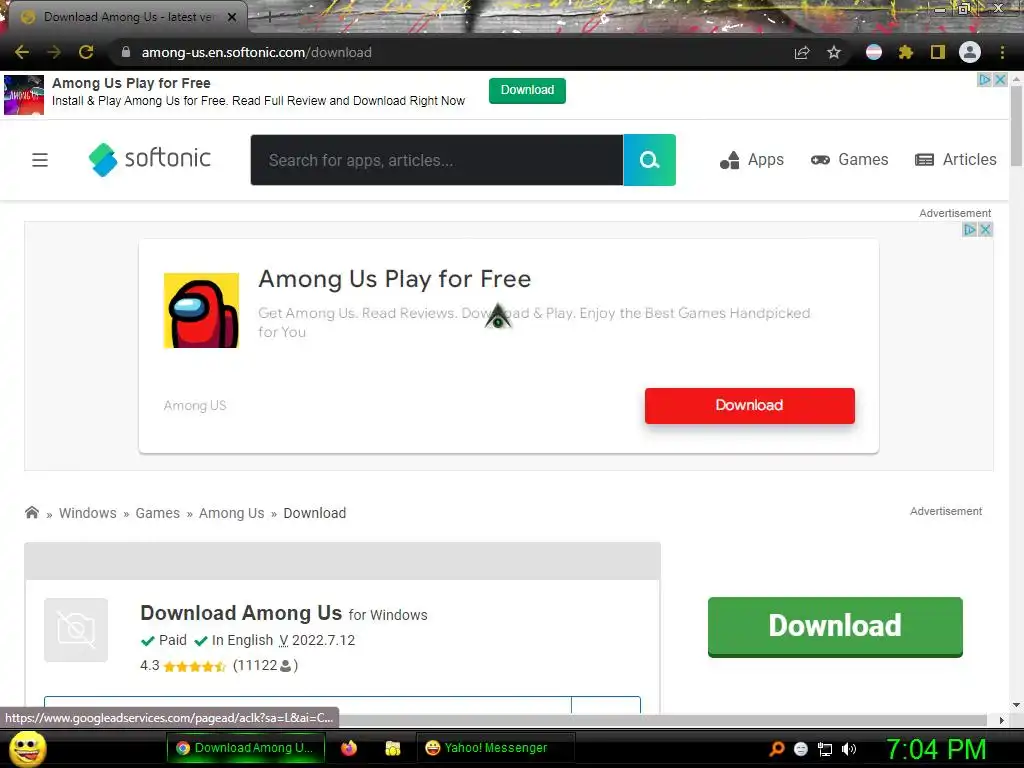Go back to the previous browser page

click(22, 52)
